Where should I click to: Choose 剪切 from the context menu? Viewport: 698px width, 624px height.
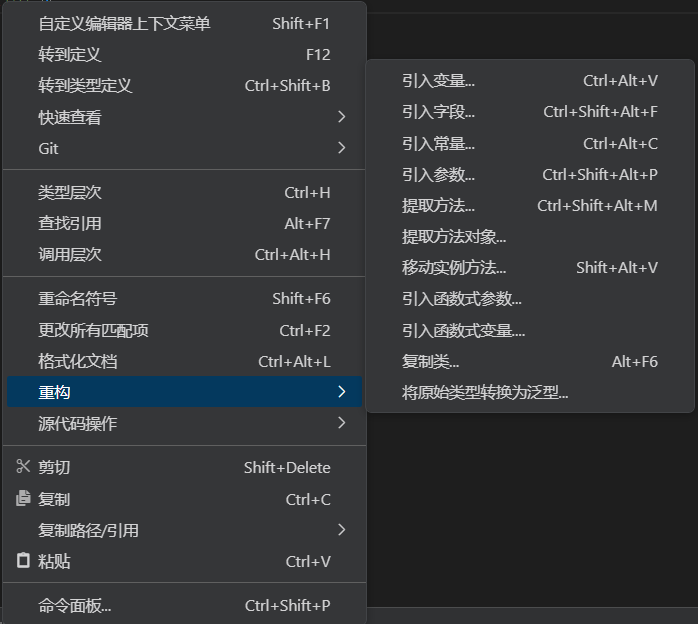pos(184,467)
